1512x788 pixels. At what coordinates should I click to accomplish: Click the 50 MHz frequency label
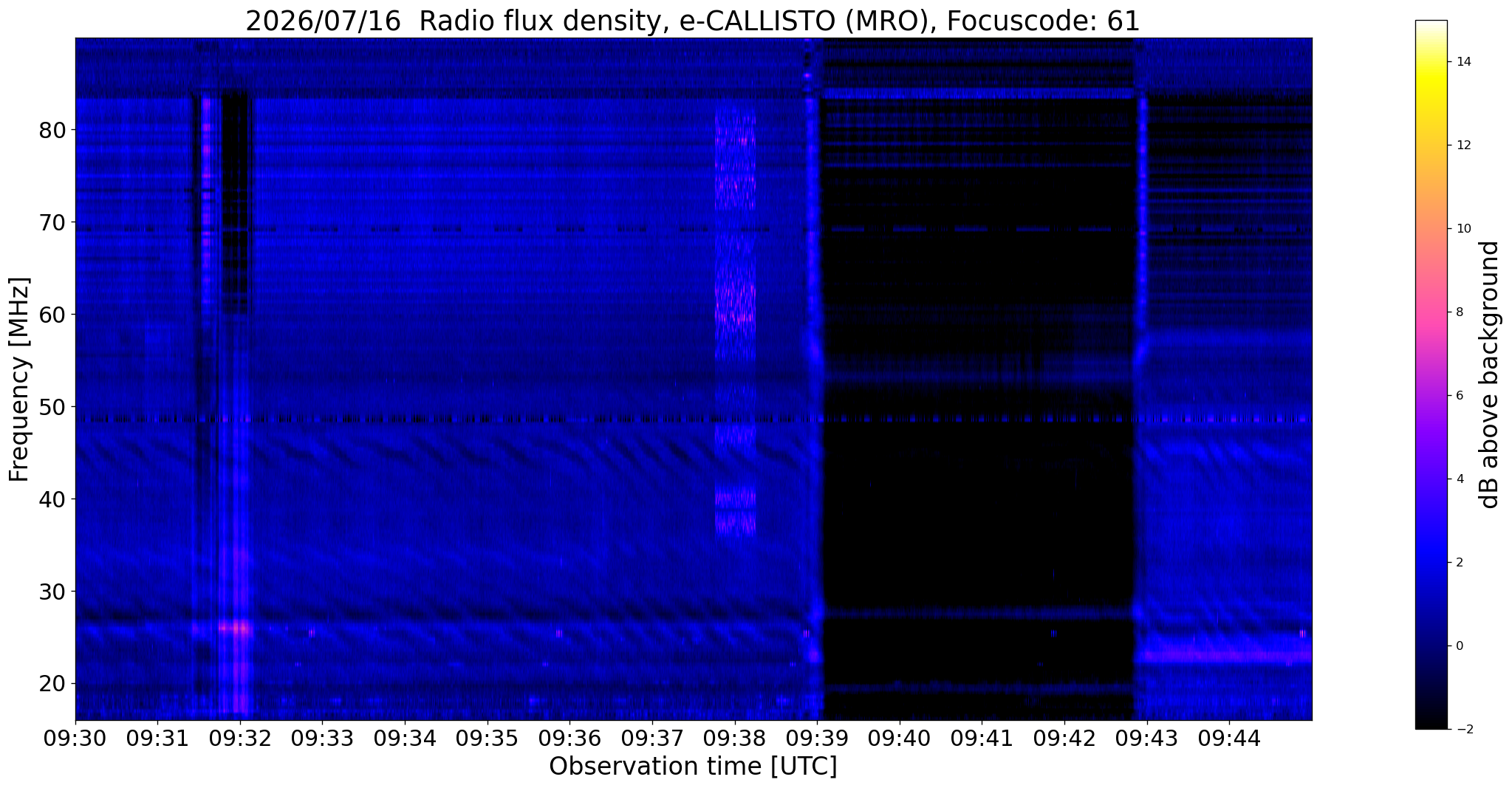(x=52, y=407)
